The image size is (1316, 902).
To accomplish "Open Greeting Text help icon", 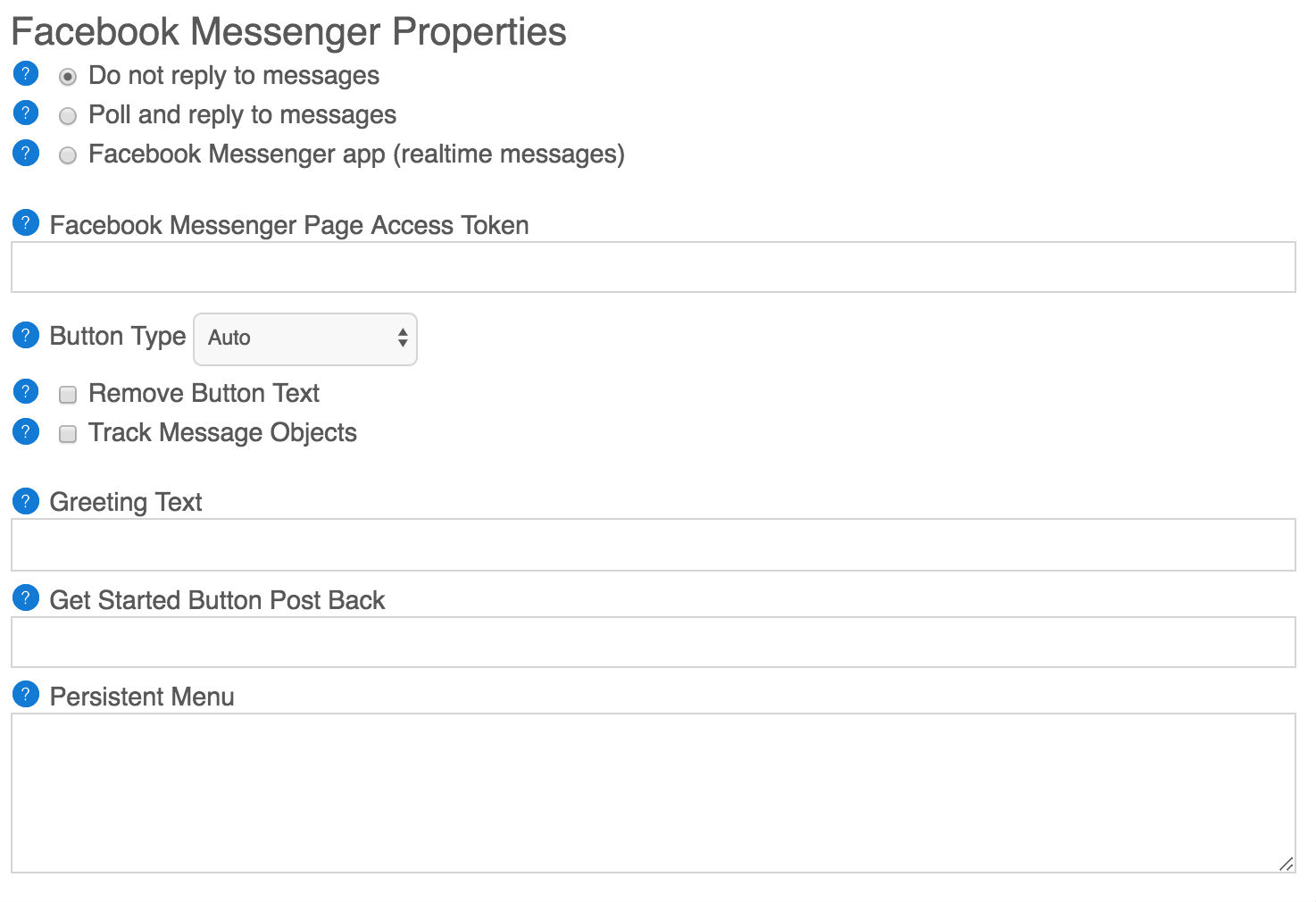I will point(26,501).
